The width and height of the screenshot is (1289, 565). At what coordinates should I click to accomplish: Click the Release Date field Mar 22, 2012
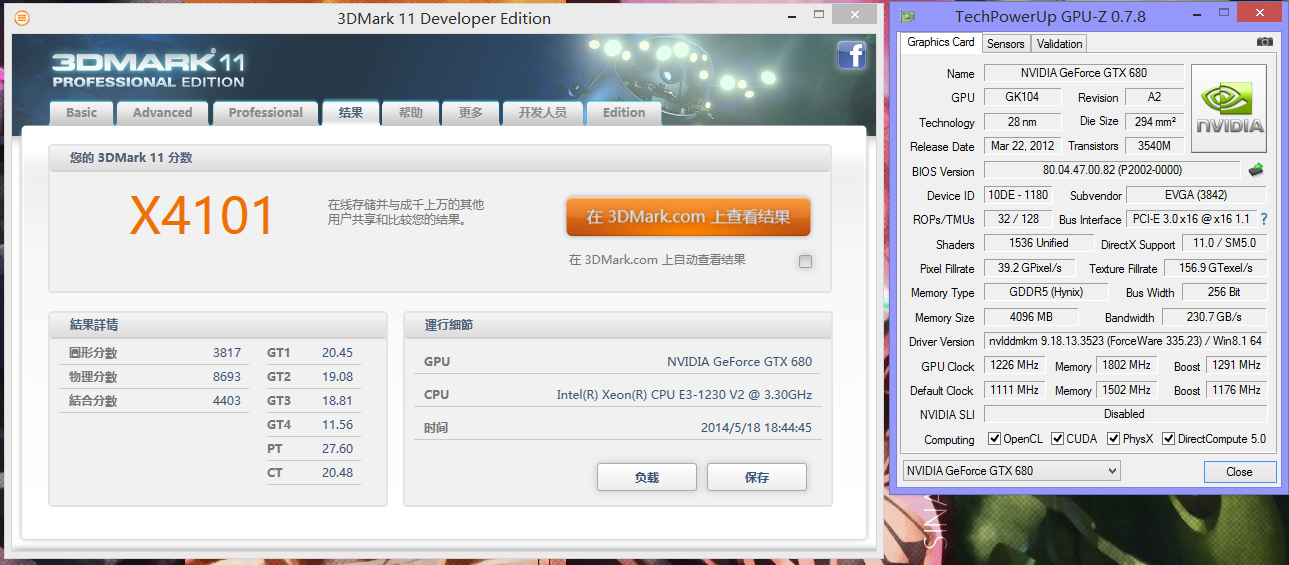click(x=1022, y=146)
